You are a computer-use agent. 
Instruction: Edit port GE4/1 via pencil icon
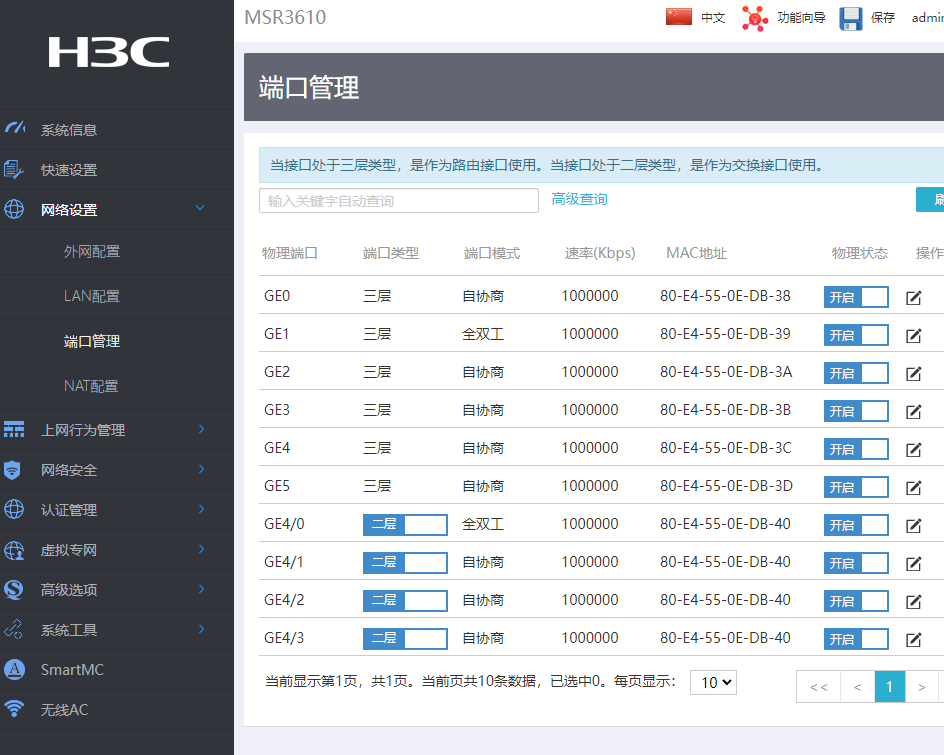tap(913, 563)
